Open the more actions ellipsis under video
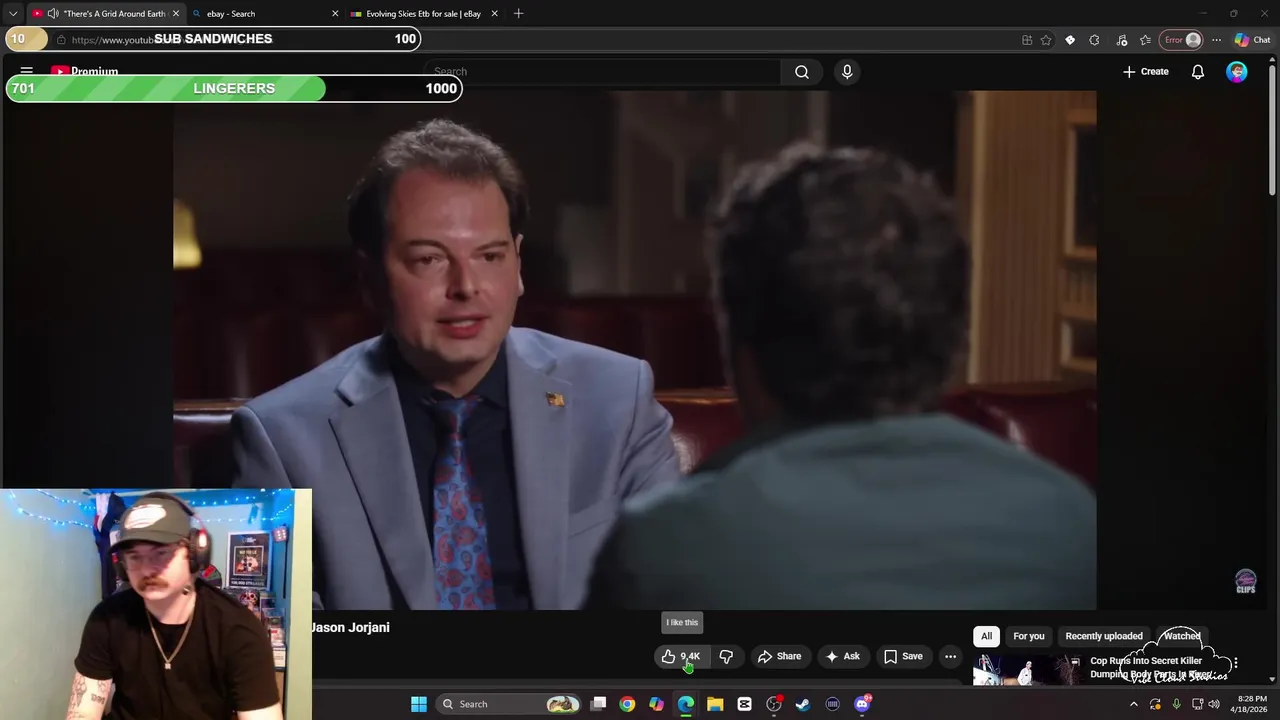The height and width of the screenshot is (720, 1280). (951, 656)
